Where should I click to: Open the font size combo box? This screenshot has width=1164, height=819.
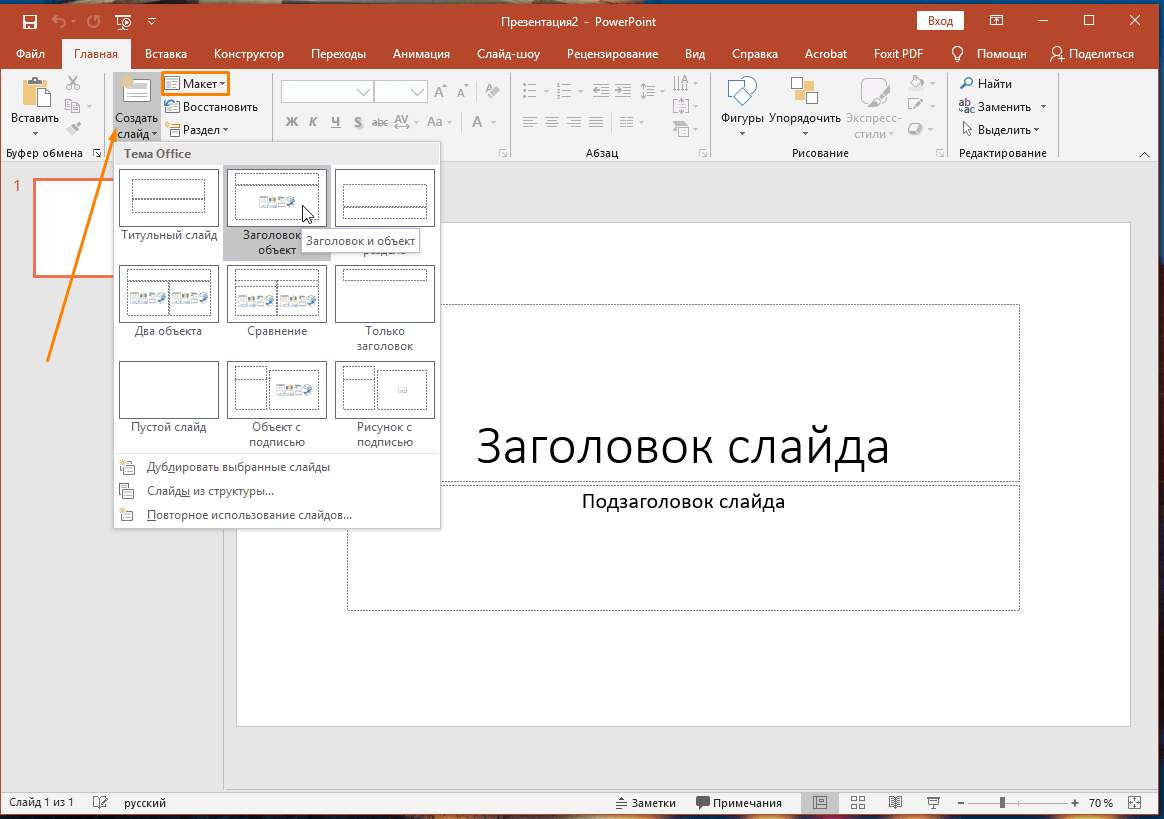pyautogui.click(x=401, y=92)
